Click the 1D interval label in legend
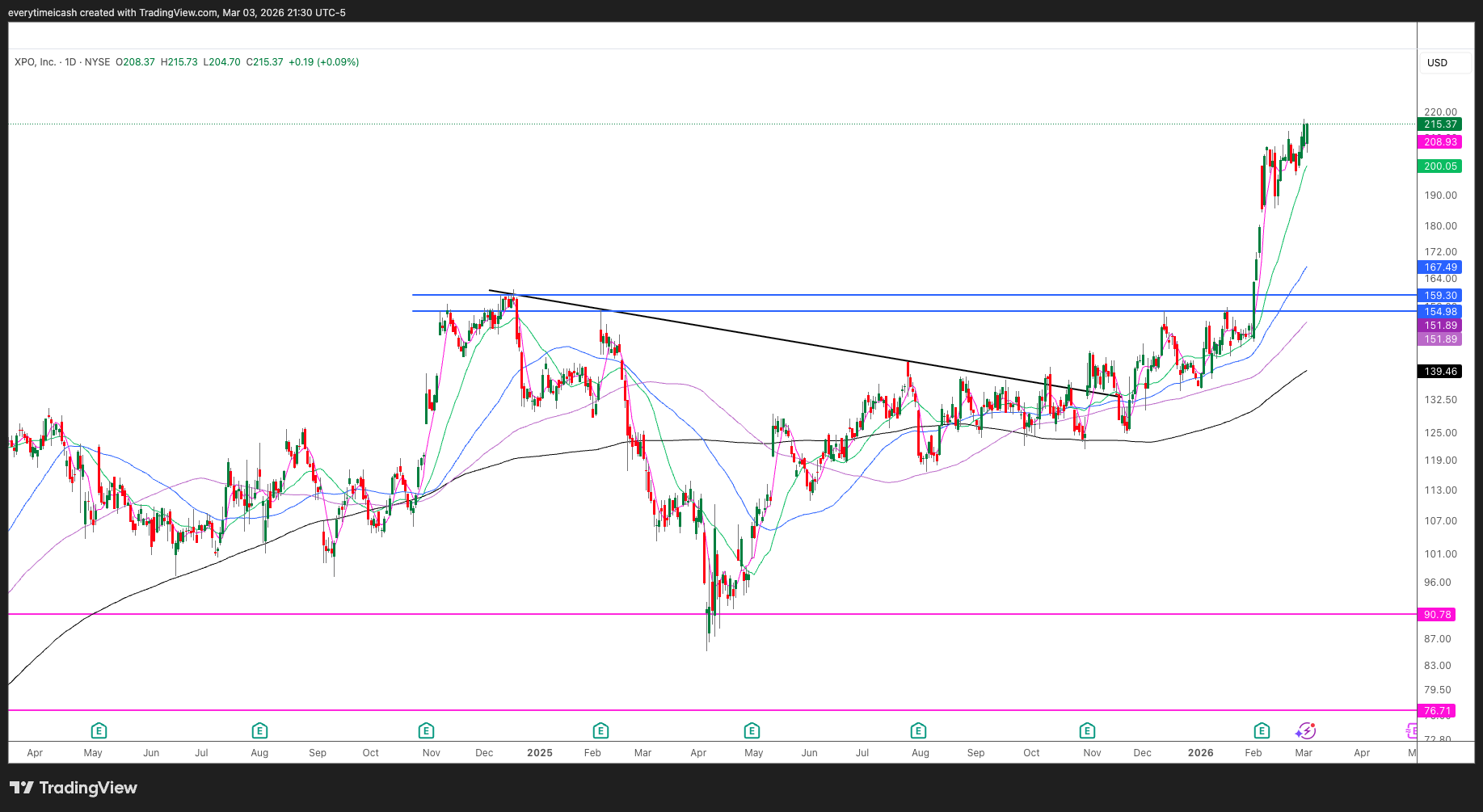1483x812 pixels. 70,62
